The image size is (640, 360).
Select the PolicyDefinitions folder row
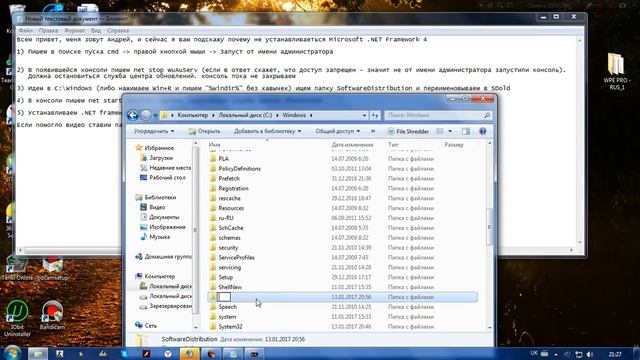pyautogui.click(x=342, y=169)
